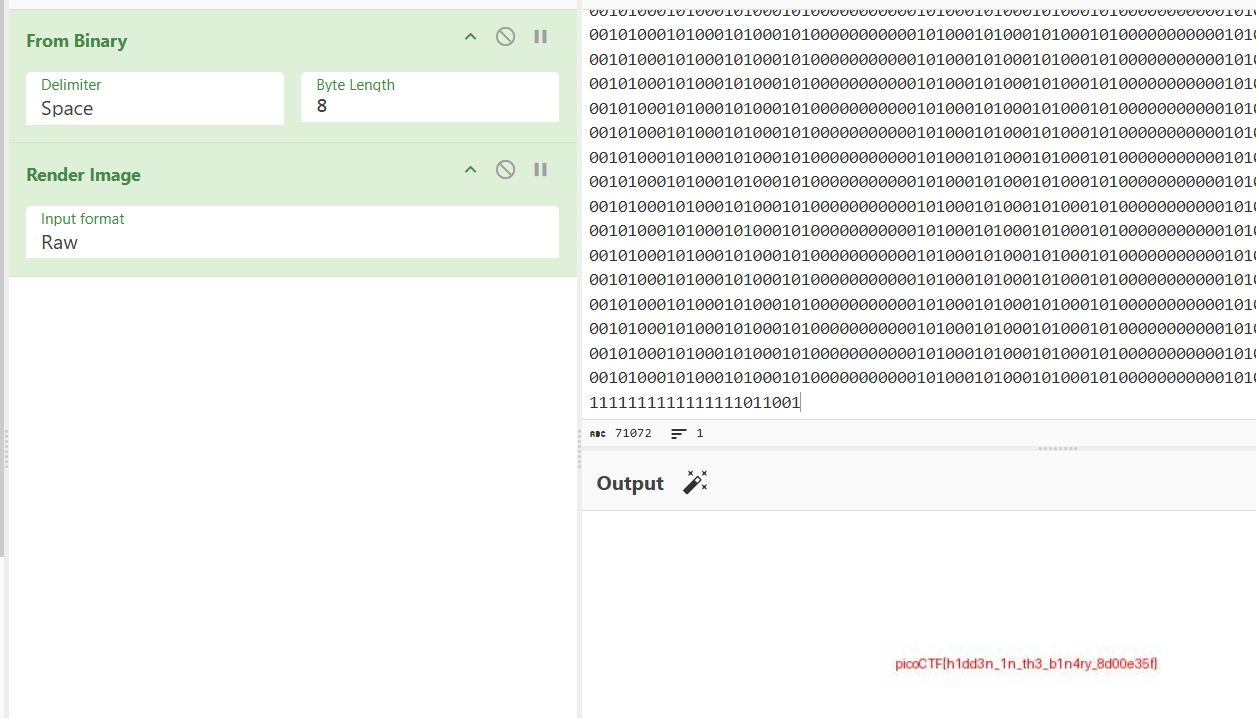Open the Delimiter dropdown set to Space
1256x718 pixels.
(x=155, y=99)
